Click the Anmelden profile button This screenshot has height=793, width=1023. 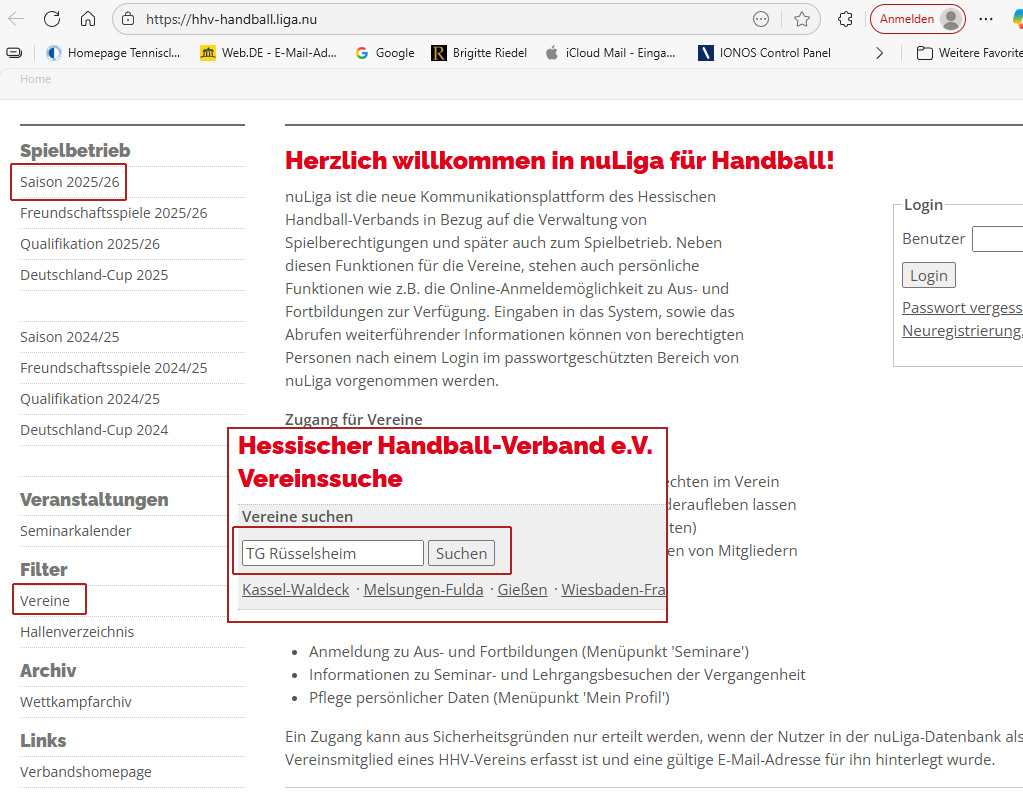[917, 19]
